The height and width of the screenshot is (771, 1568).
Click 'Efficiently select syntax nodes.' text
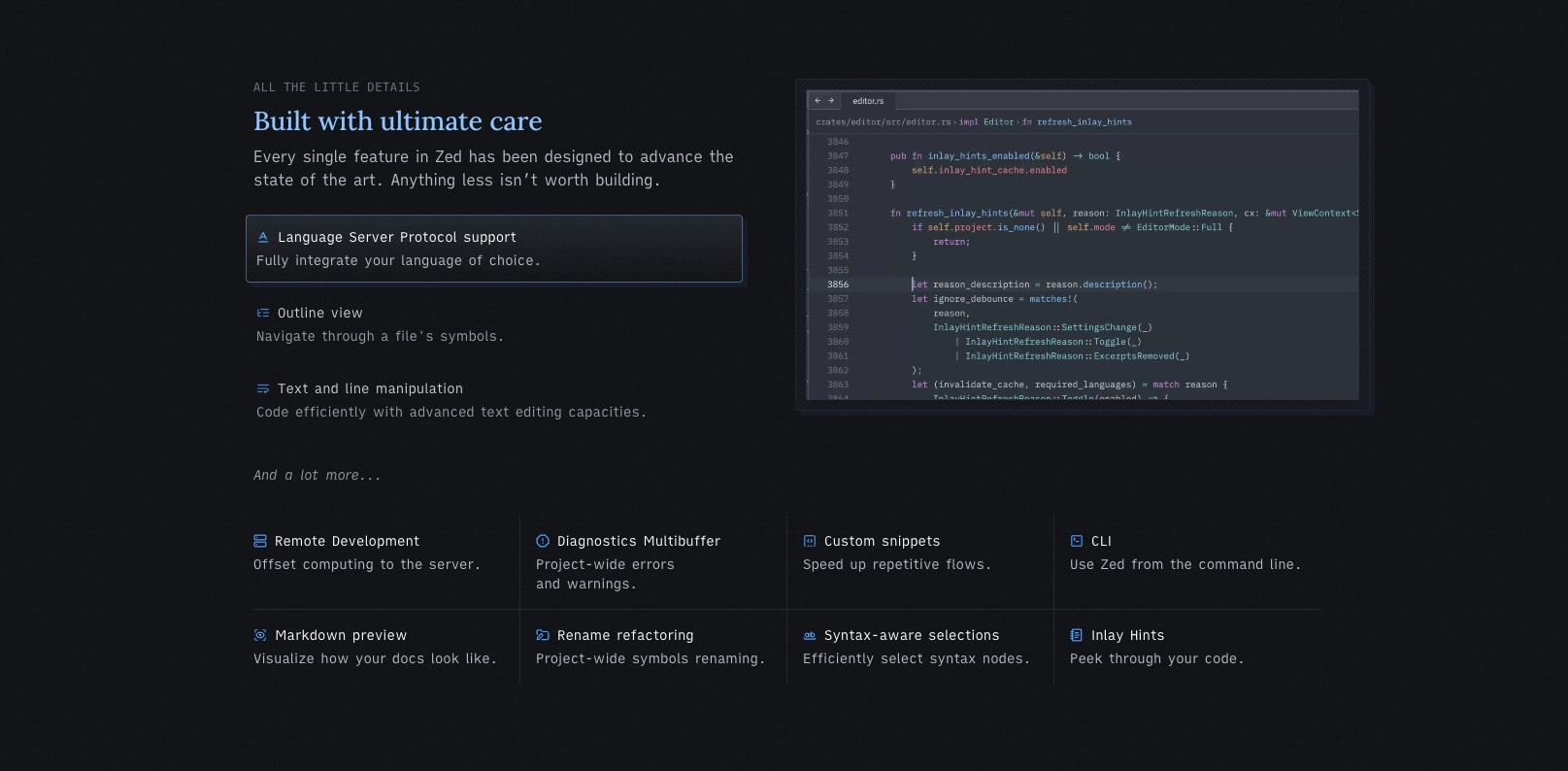[x=917, y=658]
